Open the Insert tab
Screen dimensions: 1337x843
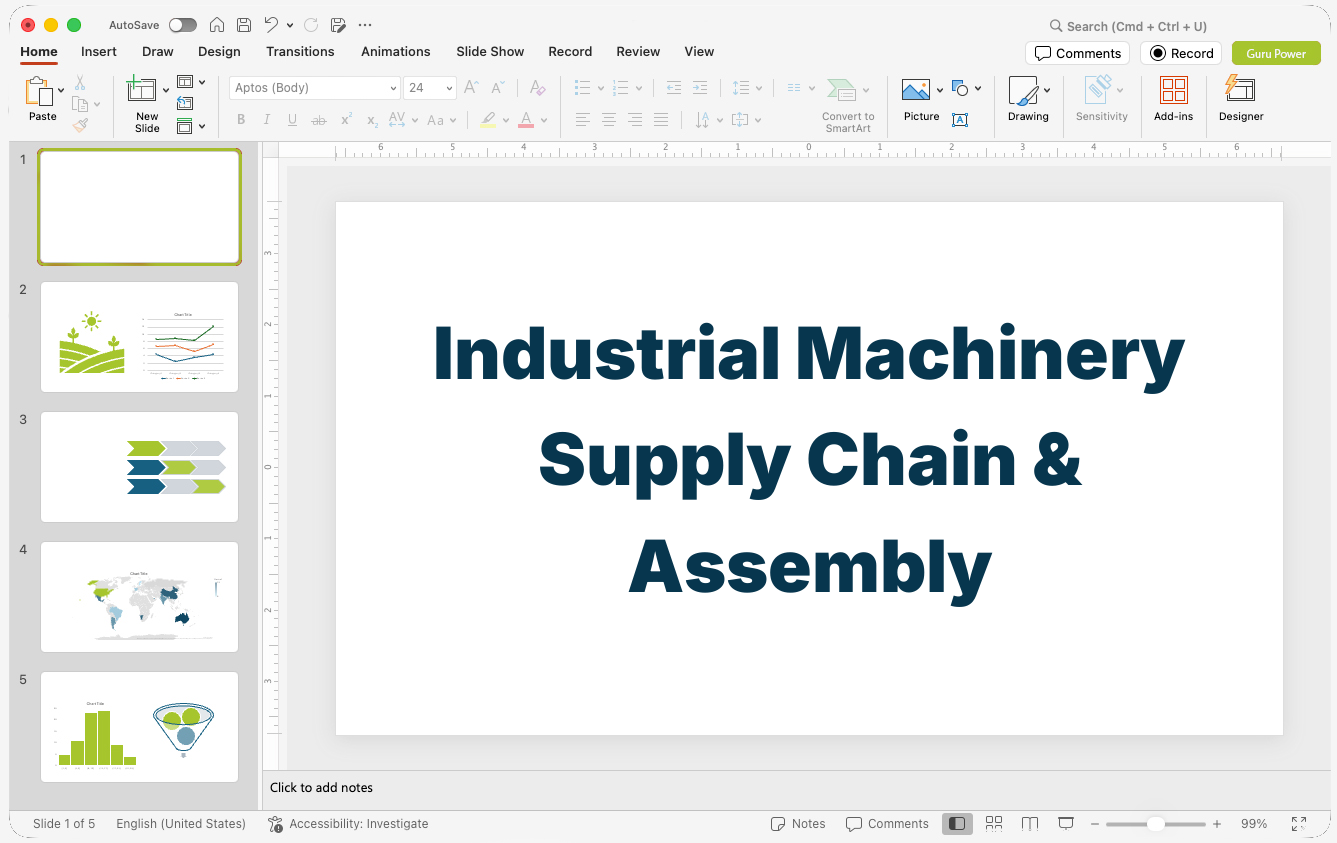99,52
